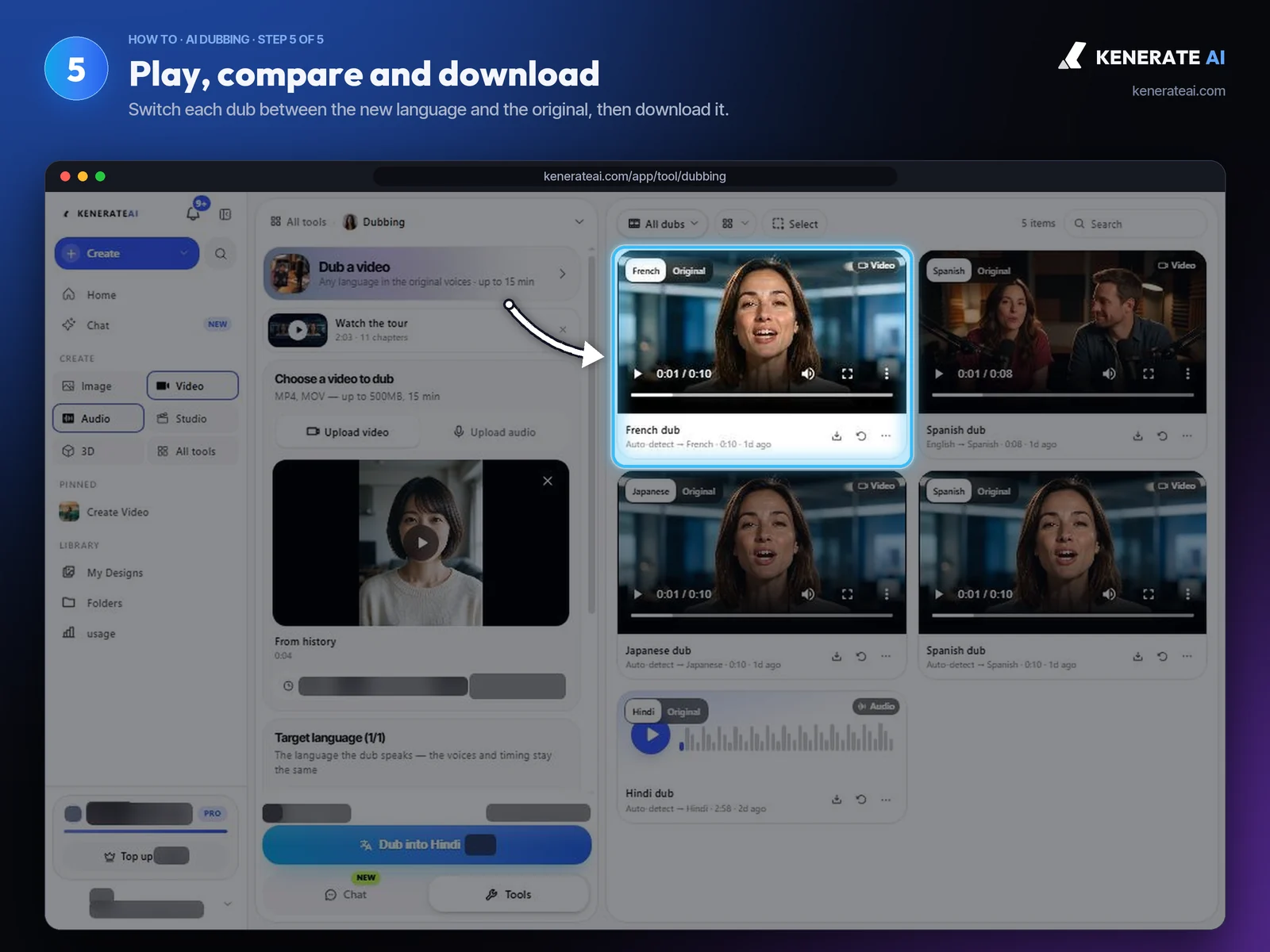Switch French dub to Original audio
The image size is (1270, 952).
point(689,271)
